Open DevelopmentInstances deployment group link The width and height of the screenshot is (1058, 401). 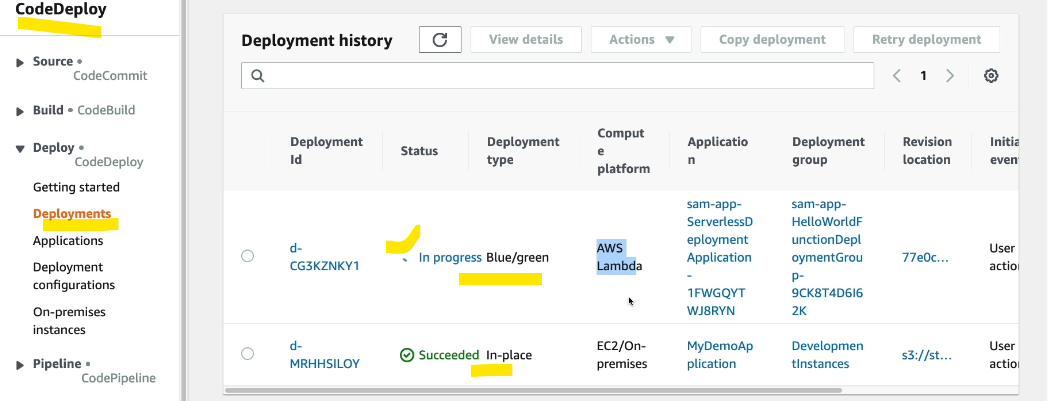tap(827, 354)
